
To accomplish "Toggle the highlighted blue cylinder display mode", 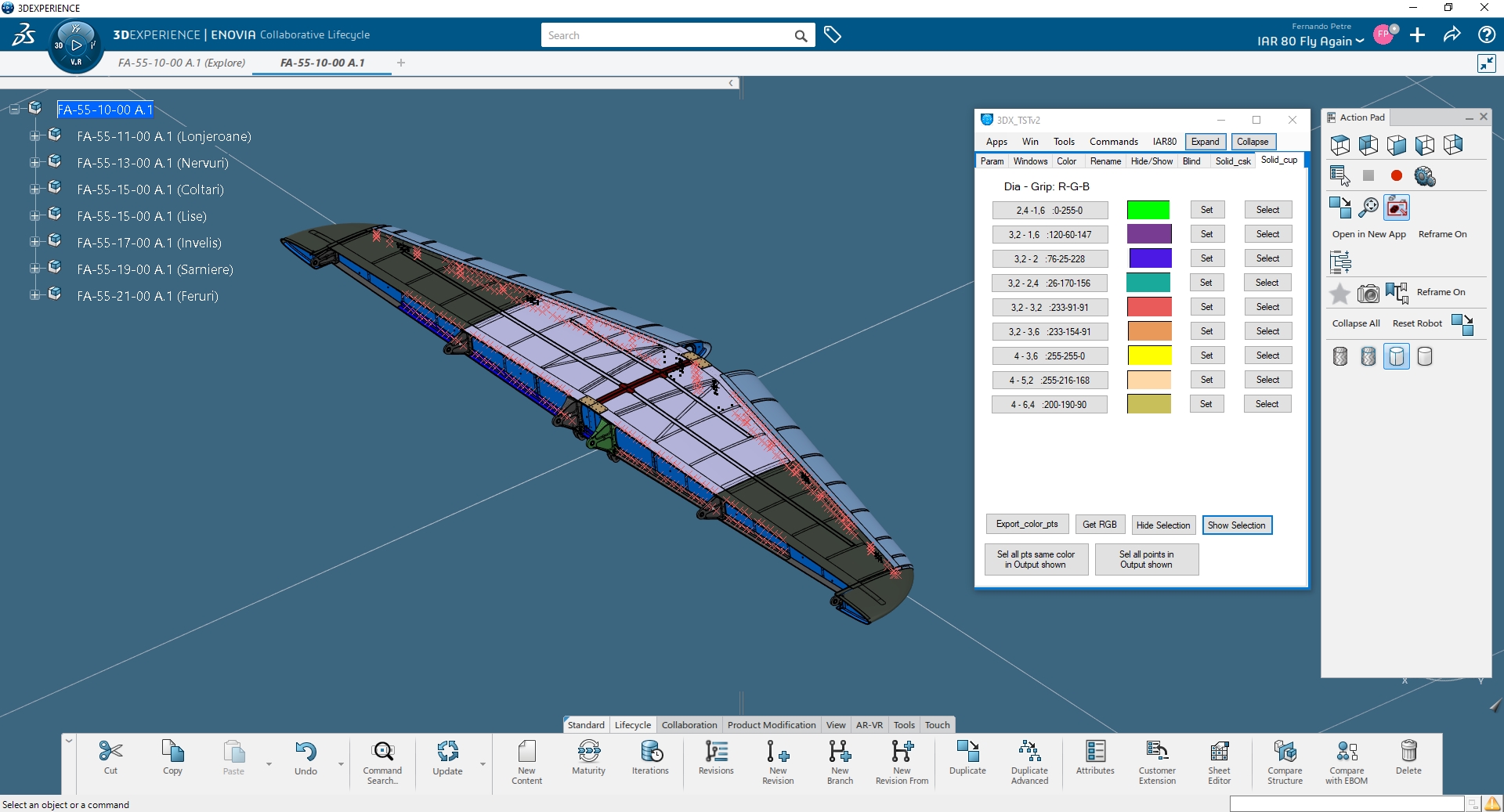I will 1396,357.
